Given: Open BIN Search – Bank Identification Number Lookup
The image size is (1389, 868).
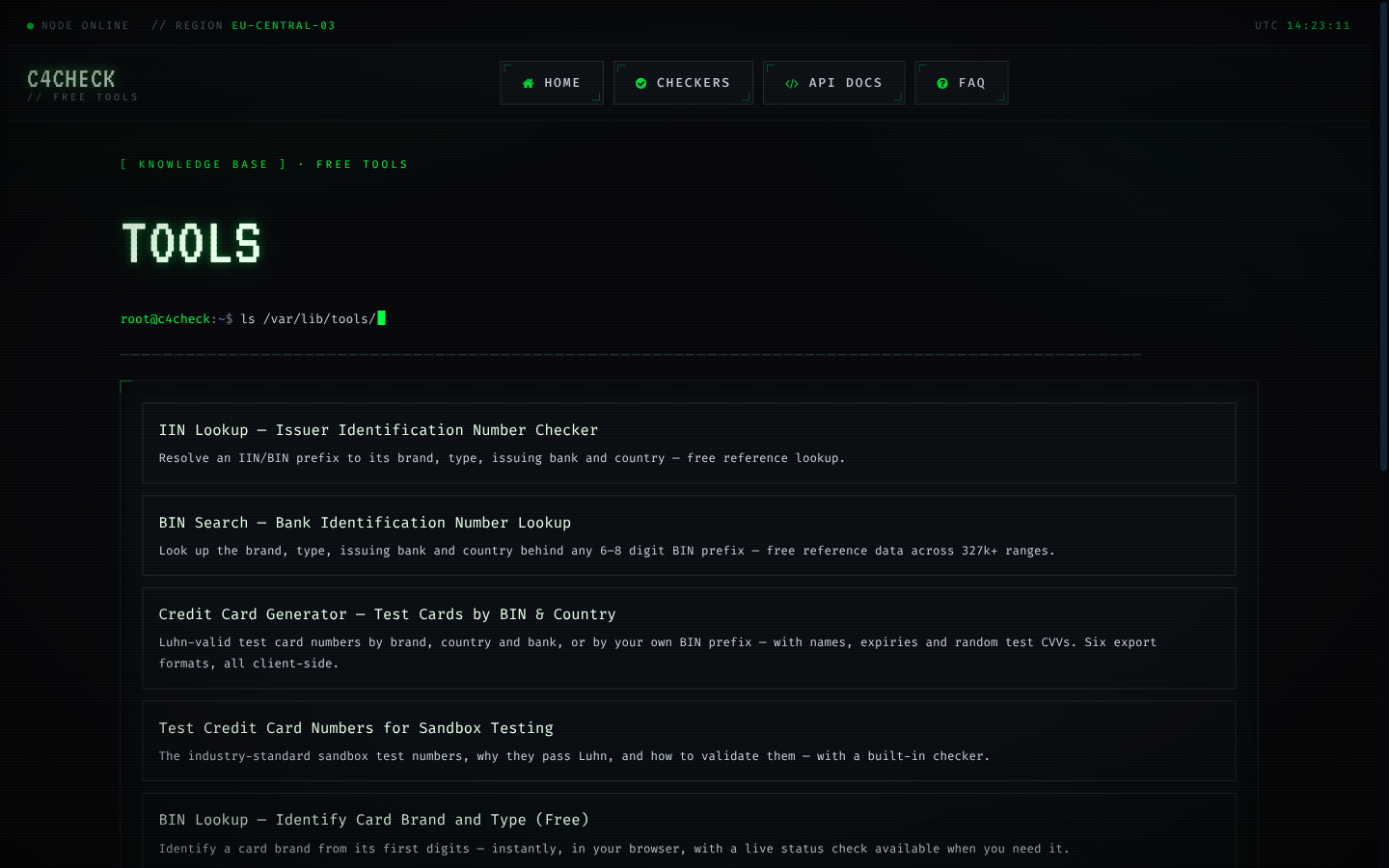Looking at the screenshot, I should 689,535.
